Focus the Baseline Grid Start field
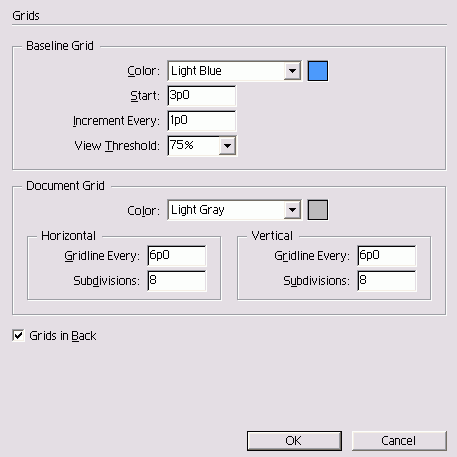The width and height of the screenshot is (457, 457). pos(202,96)
